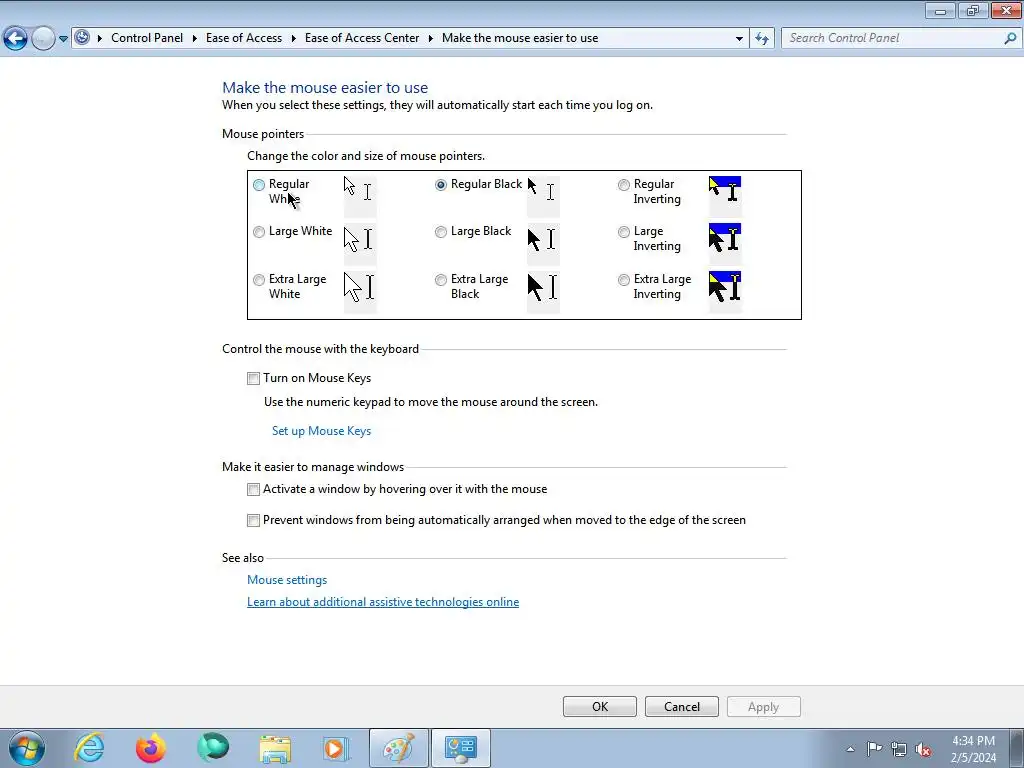
Task: Expand the arrow after Ease of Access
Action: (294, 38)
